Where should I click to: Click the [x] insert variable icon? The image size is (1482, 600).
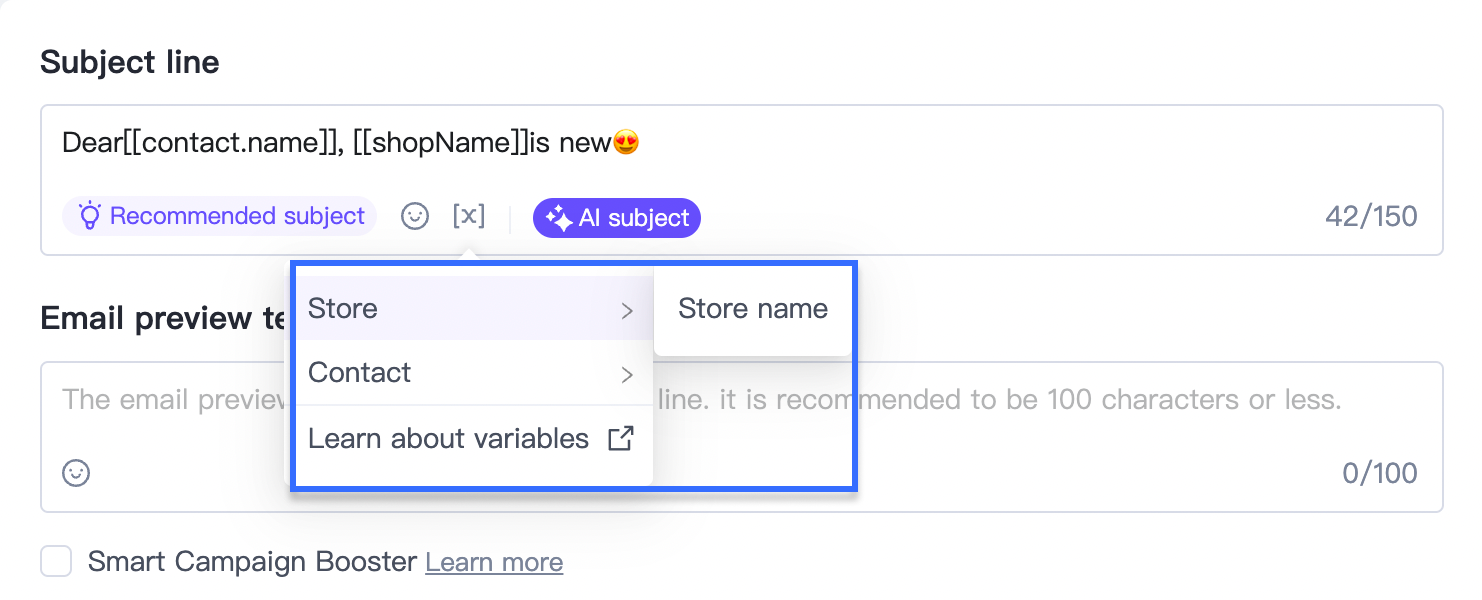469,216
